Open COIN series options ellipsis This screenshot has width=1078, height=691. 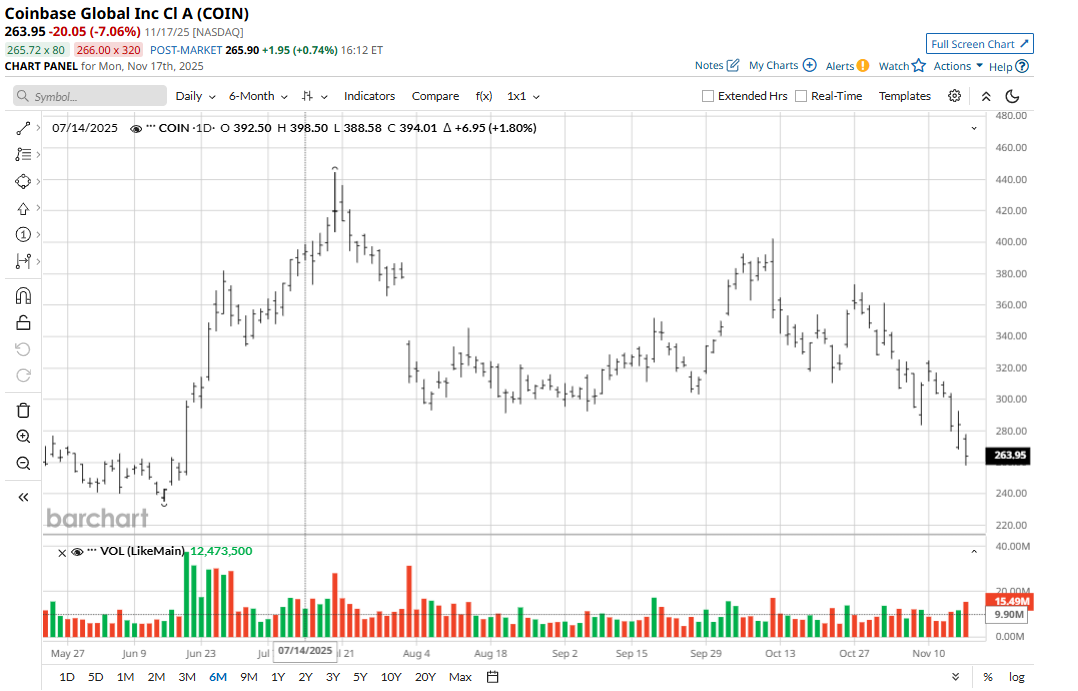[151, 127]
